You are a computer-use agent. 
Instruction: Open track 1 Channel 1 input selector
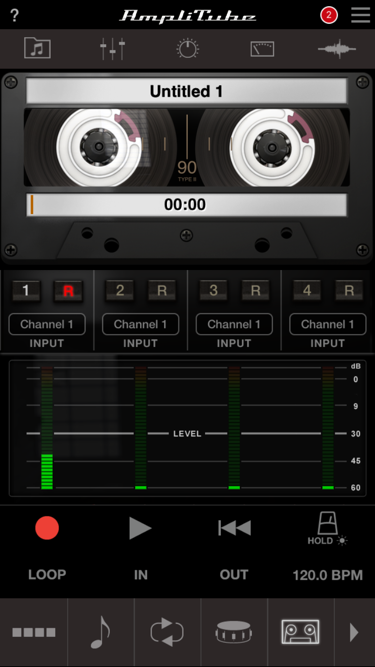click(x=47, y=325)
